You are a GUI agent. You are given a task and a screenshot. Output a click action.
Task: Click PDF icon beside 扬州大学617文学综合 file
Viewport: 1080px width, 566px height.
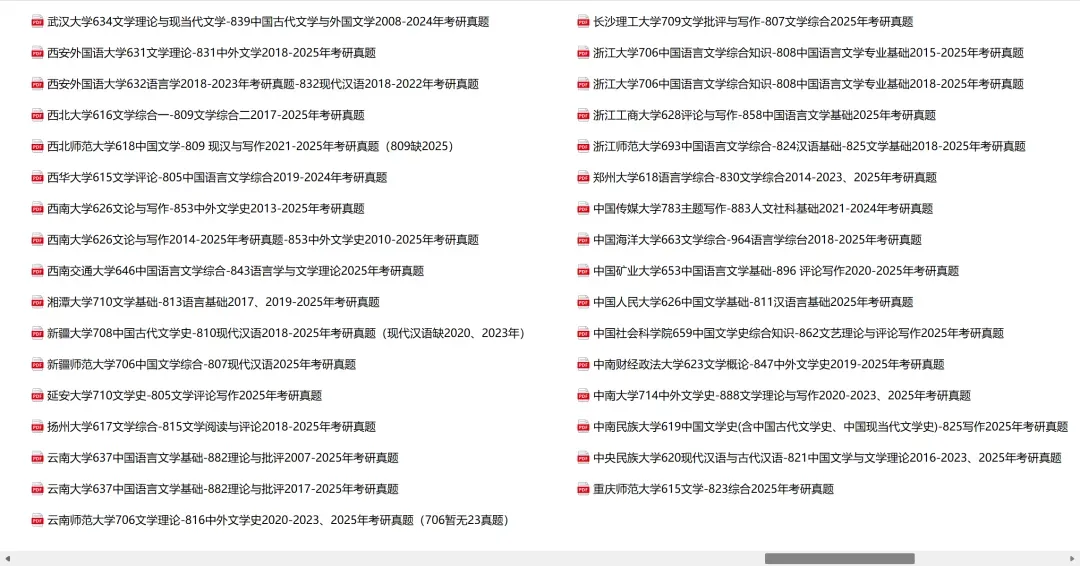37,427
